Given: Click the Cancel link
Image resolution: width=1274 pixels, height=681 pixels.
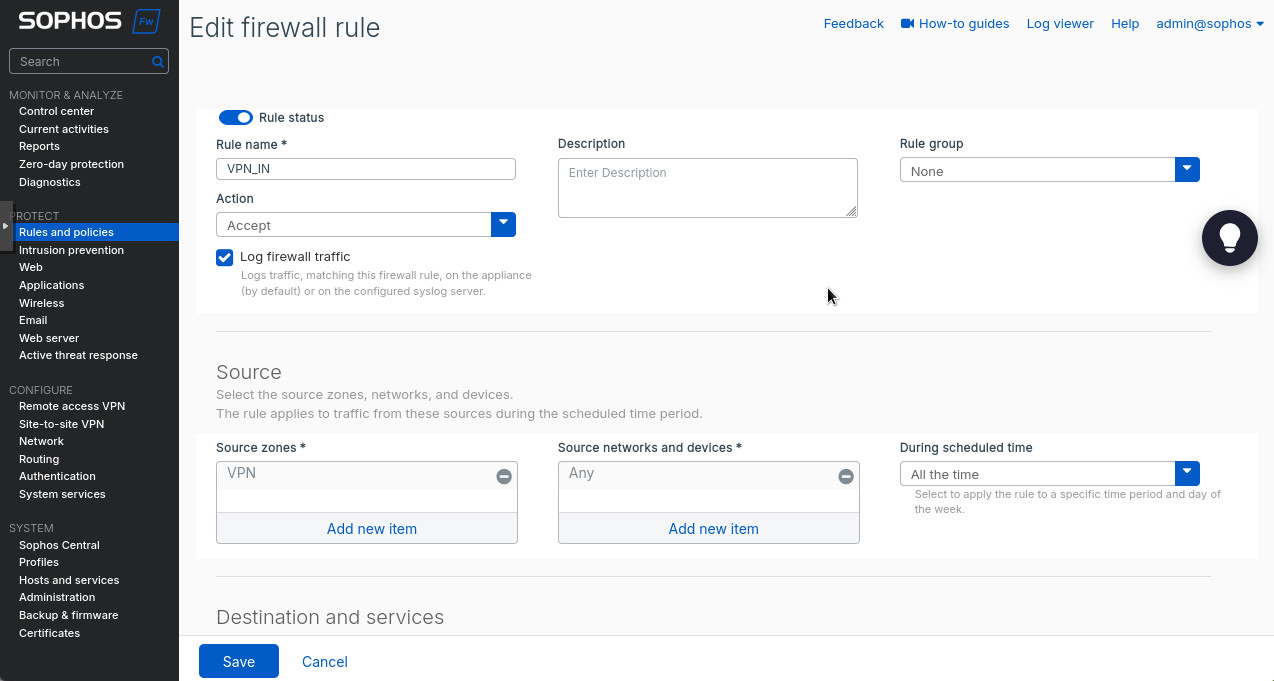Looking at the screenshot, I should point(325,661).
